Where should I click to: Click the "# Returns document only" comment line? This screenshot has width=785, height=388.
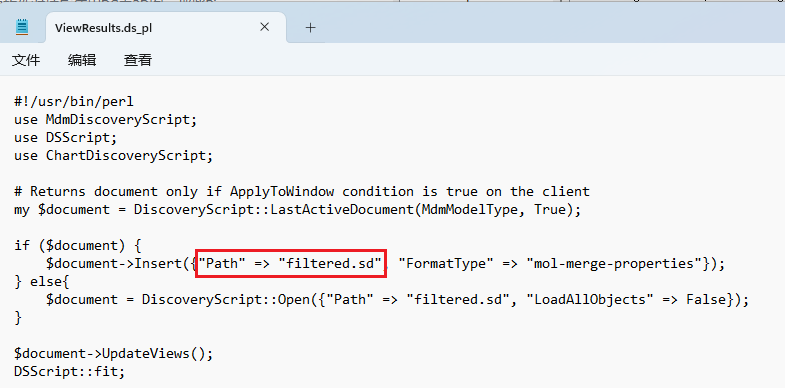(x=302, y=191)
